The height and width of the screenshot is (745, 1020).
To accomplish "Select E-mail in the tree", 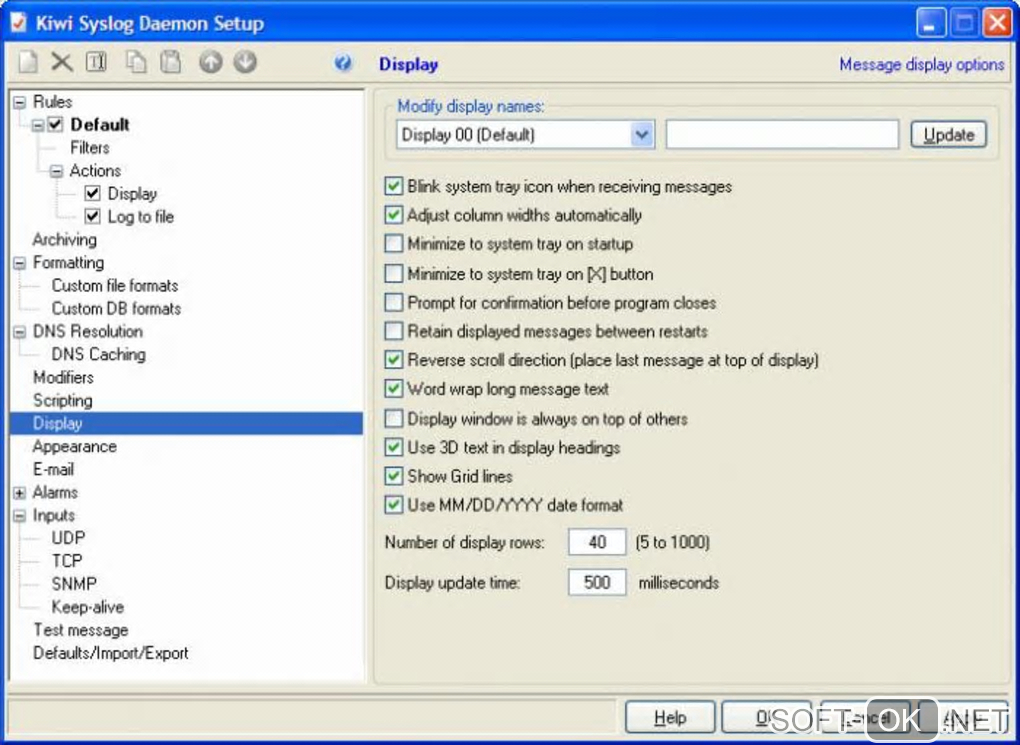I will (x=53, y=469).
